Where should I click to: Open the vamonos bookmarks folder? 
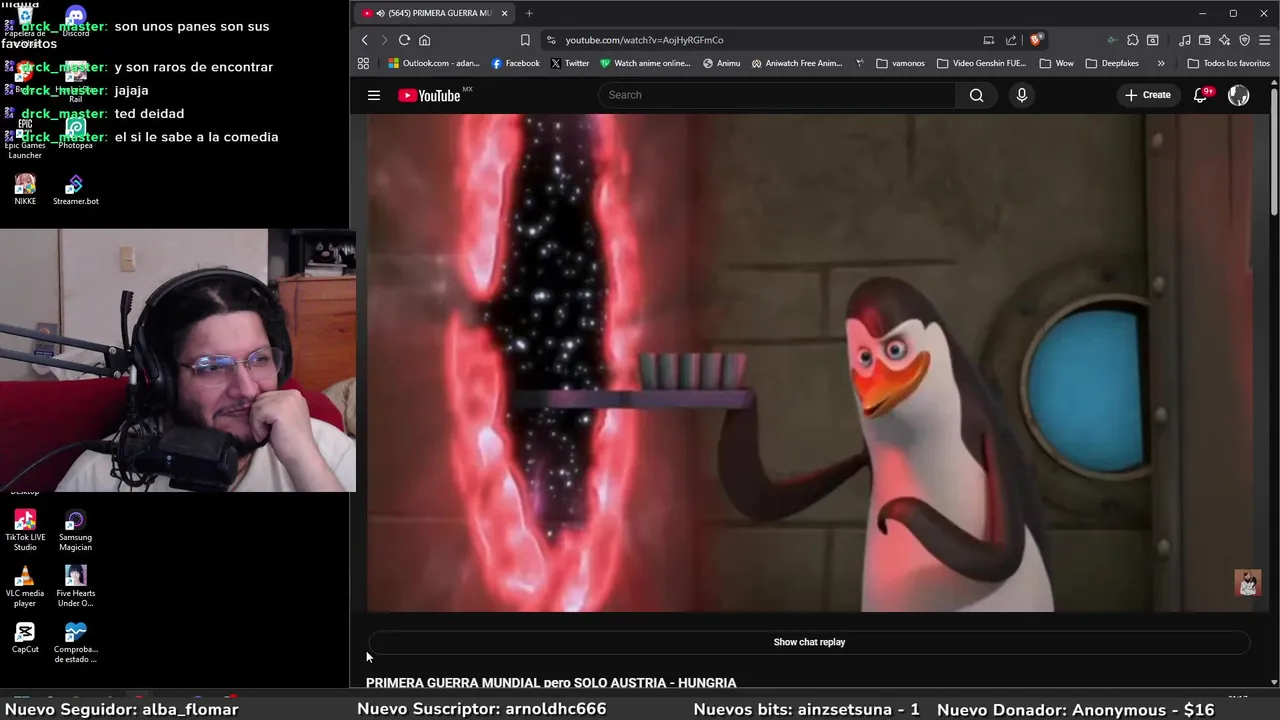click(900, 63)
